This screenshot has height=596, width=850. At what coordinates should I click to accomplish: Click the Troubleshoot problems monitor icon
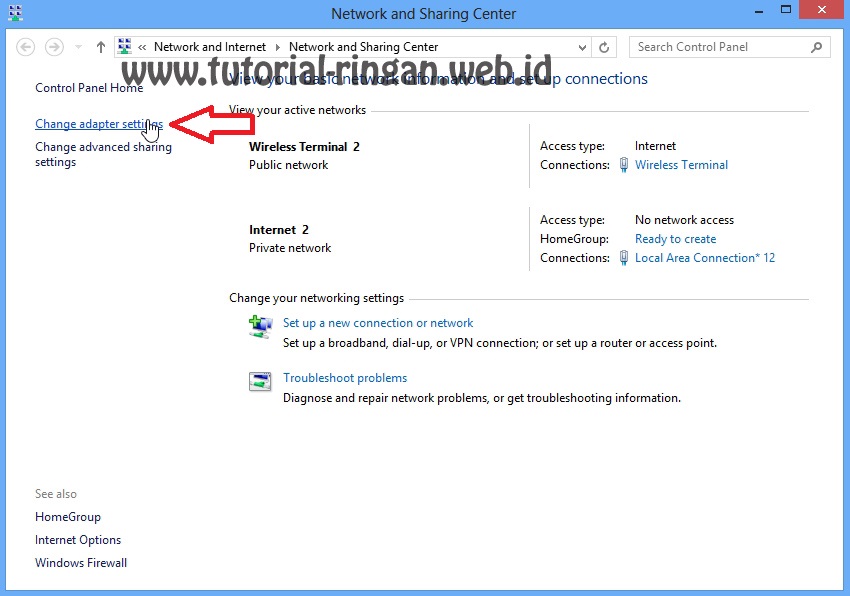click(260, 381)
